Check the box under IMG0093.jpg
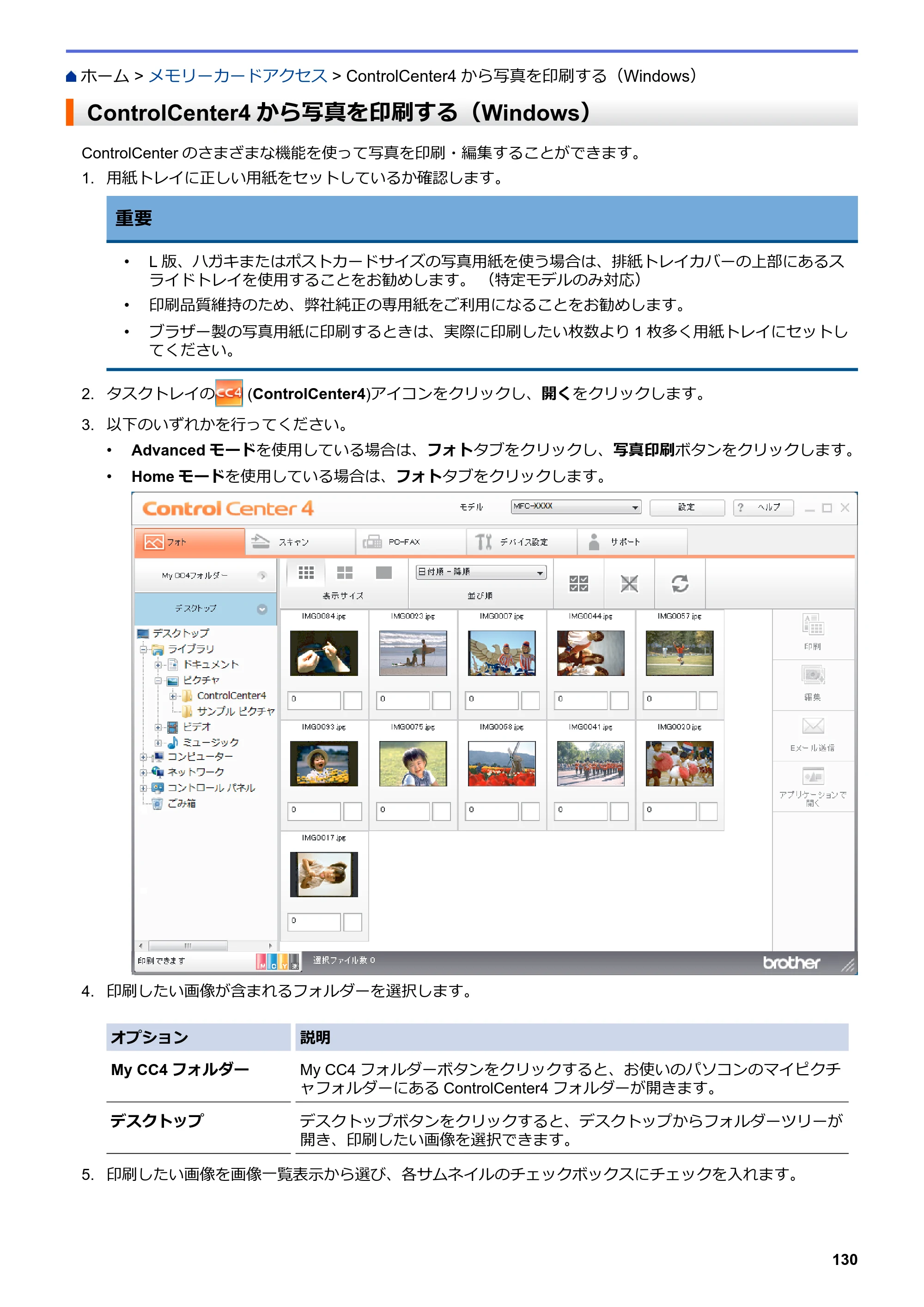 click(x=353, y=811)
